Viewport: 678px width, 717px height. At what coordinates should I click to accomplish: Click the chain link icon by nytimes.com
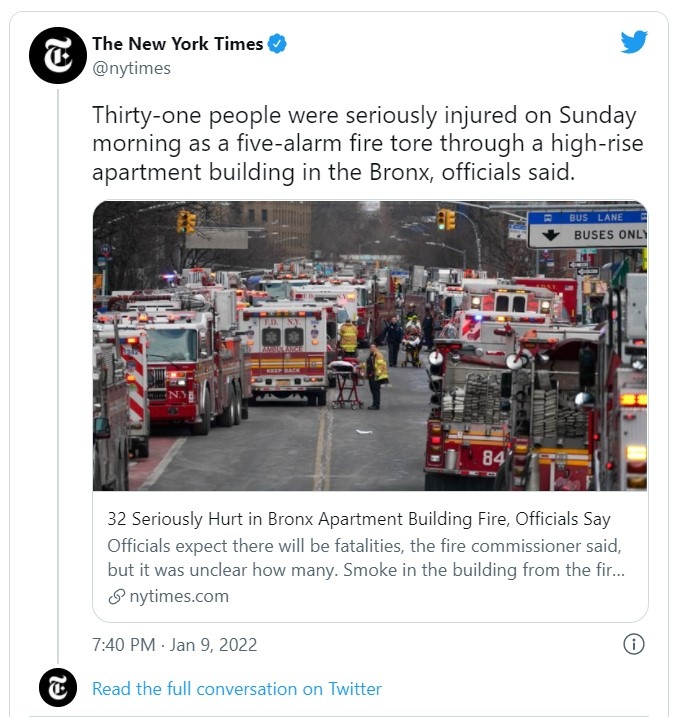117,596
